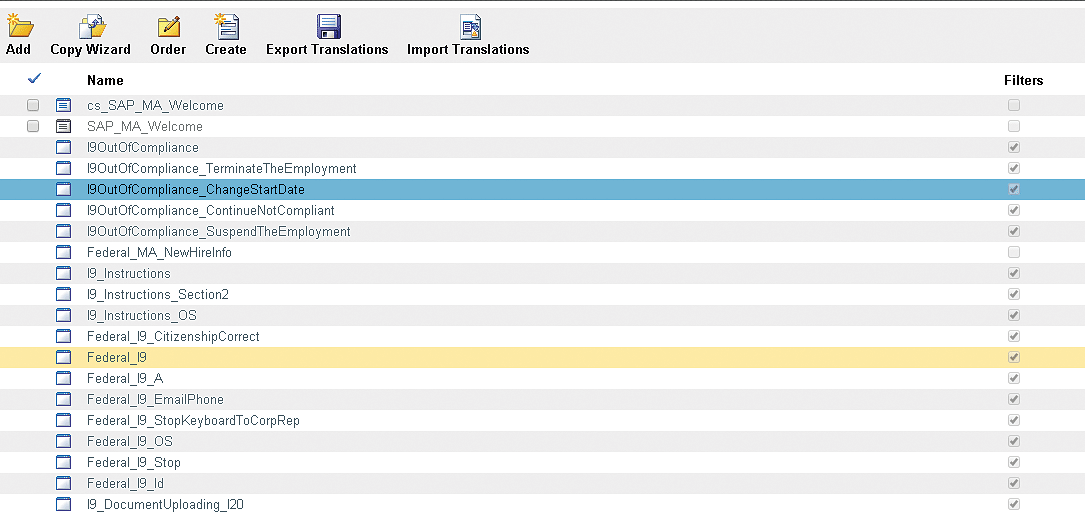
Task: Click the page icon beside SAP_MA_Welcome
Action: coord(64,127)
